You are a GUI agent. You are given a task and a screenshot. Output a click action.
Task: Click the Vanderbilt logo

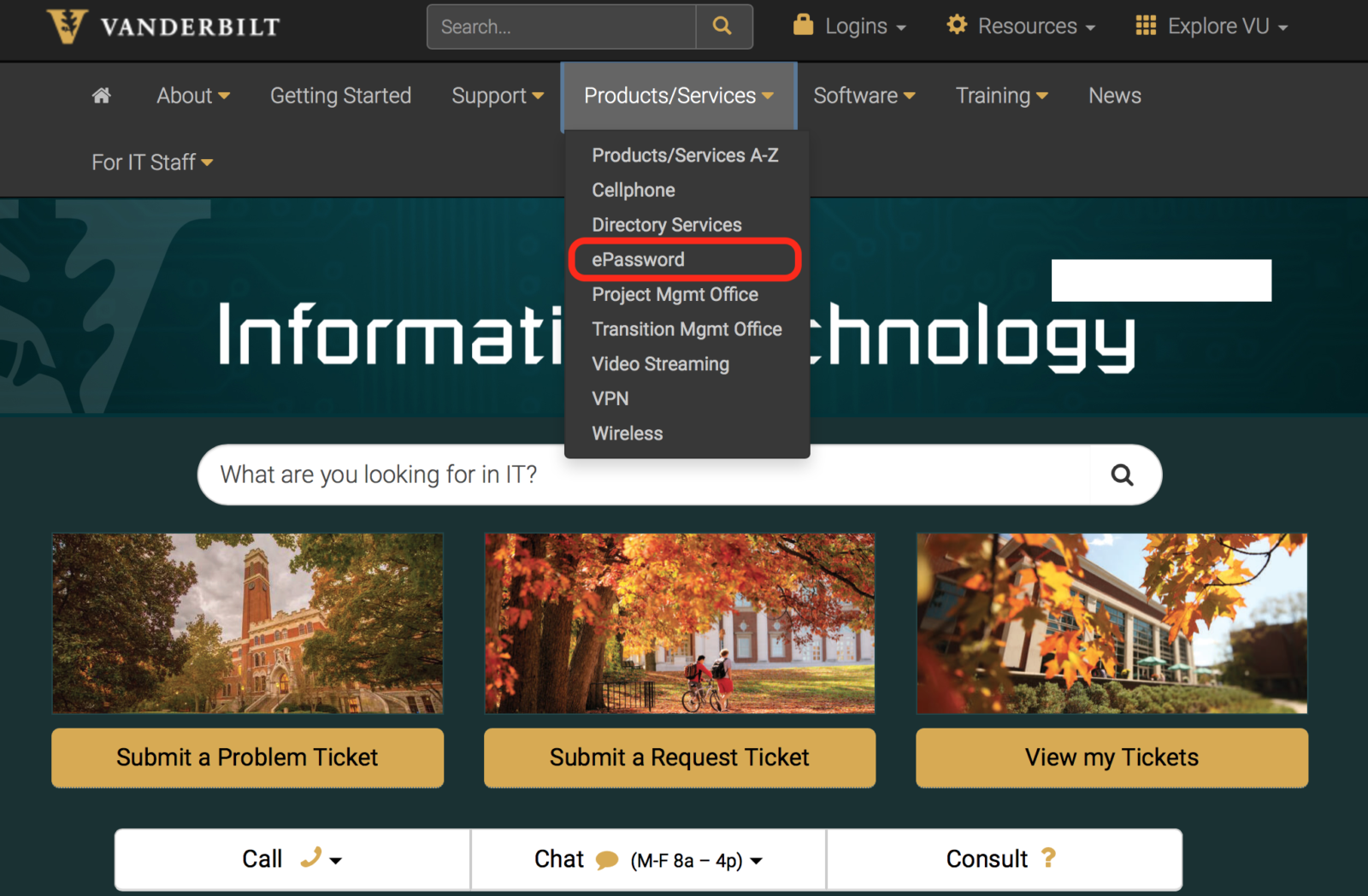pos(163,27)
